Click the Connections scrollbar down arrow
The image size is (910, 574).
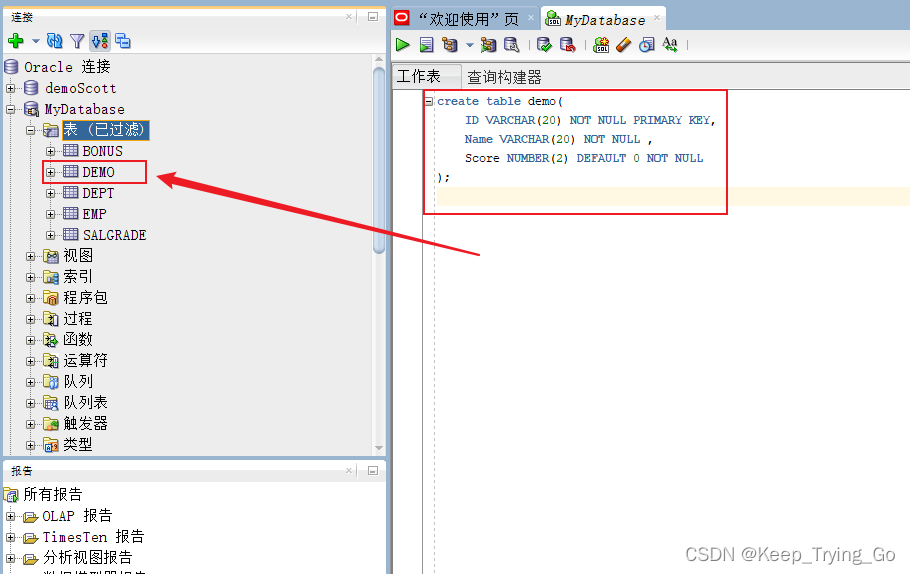[x=379, y=448]
